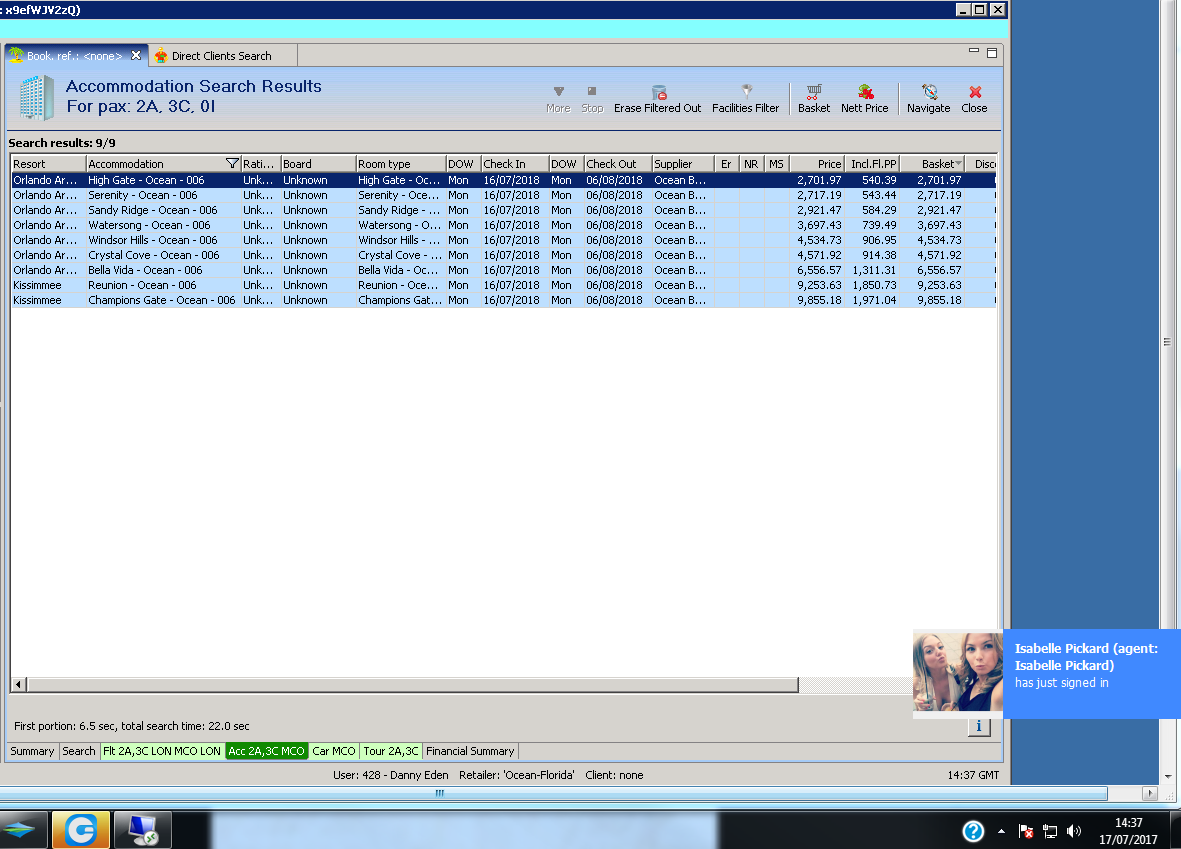Open the Remote Desktop taskbar icon
The height and width of the screenshot is (849, 1181).
pos(142,830)
